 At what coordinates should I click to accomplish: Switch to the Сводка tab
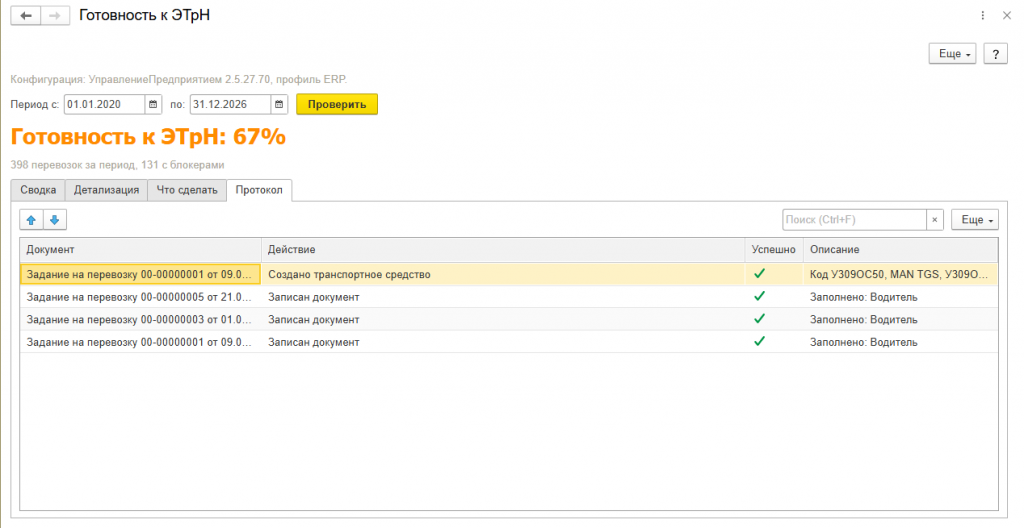click(x=38, y=190)
